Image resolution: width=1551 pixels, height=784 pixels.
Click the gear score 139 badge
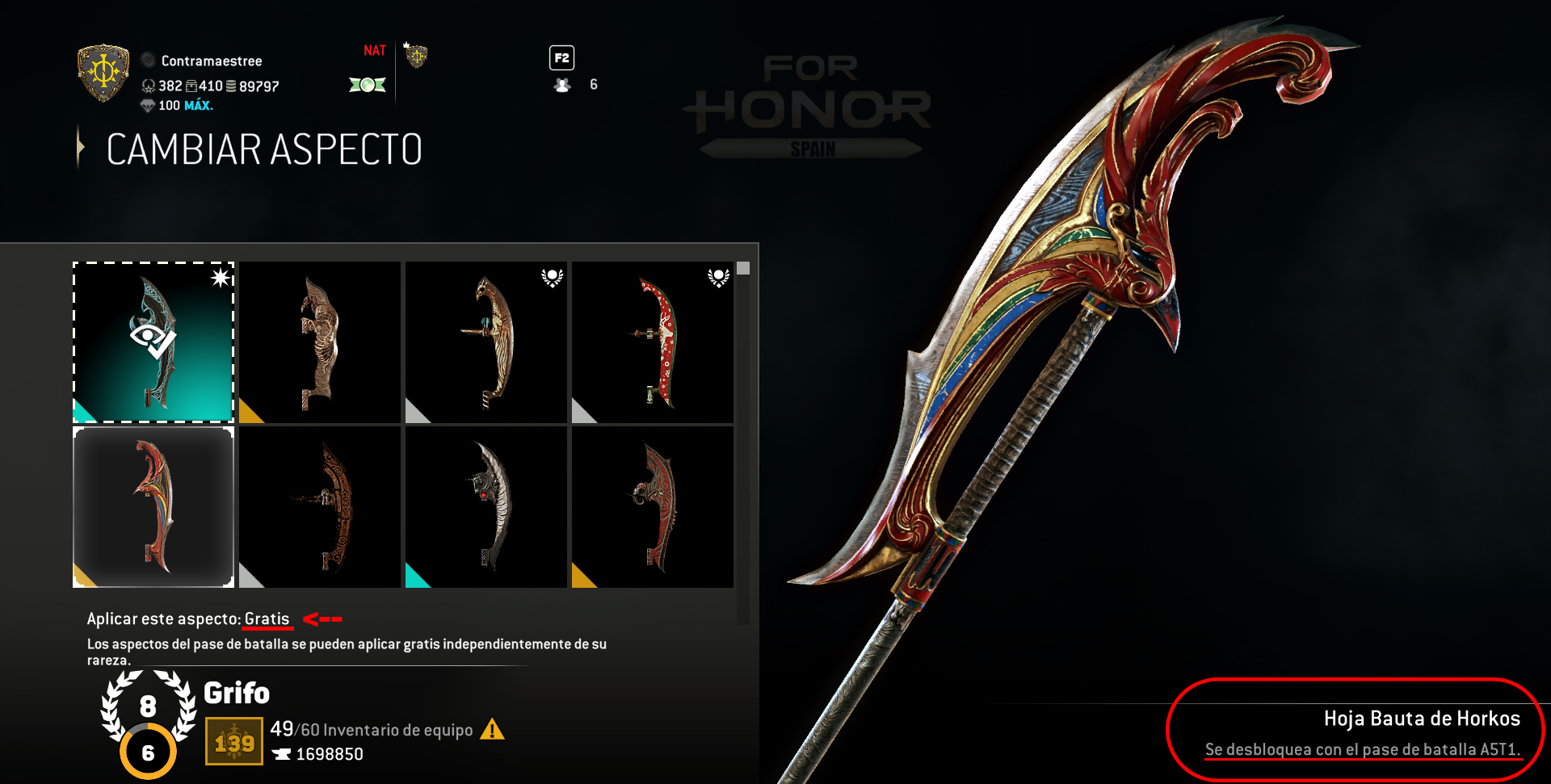click(234, 741)
